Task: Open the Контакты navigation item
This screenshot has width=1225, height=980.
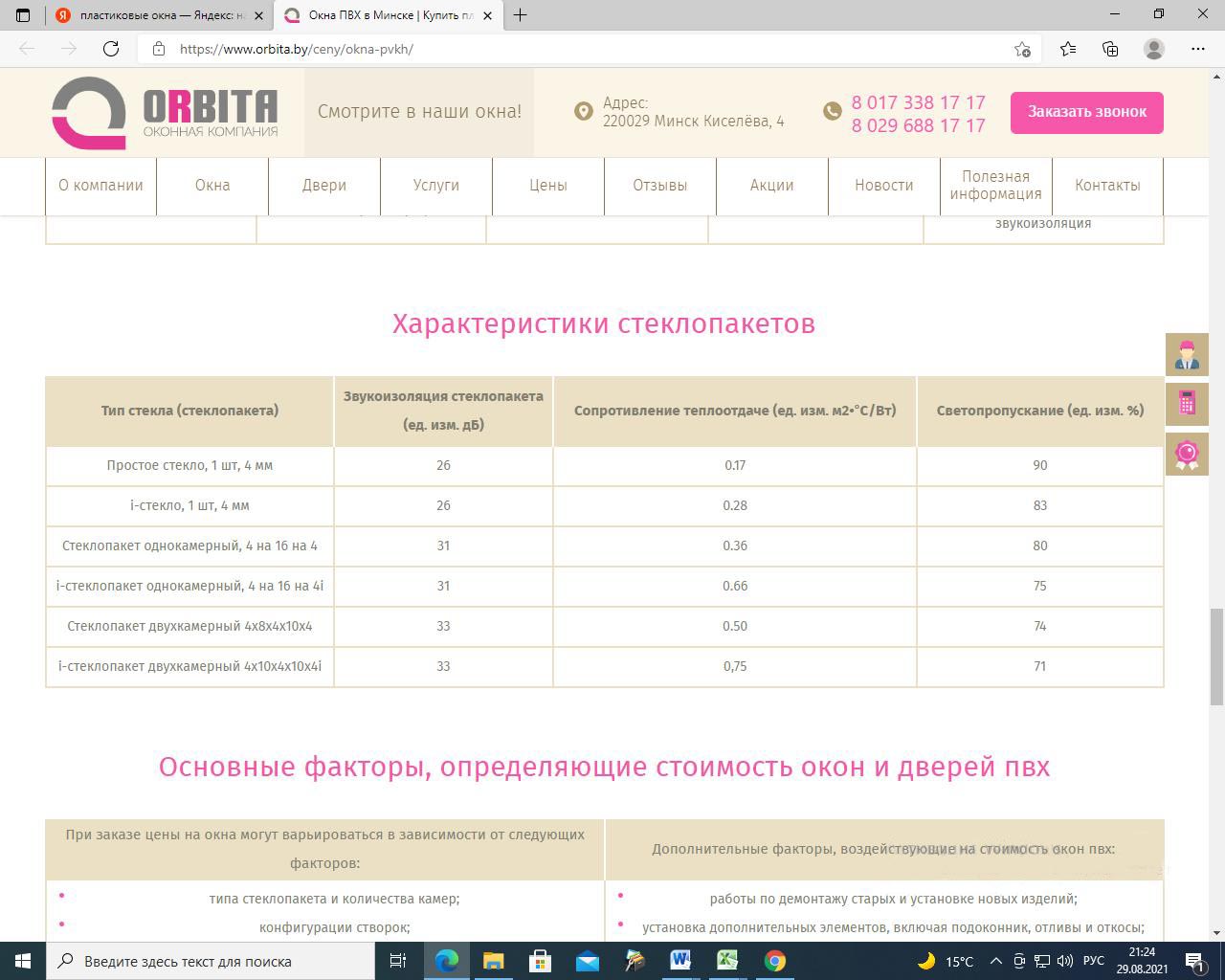Action: (1107, 186)
